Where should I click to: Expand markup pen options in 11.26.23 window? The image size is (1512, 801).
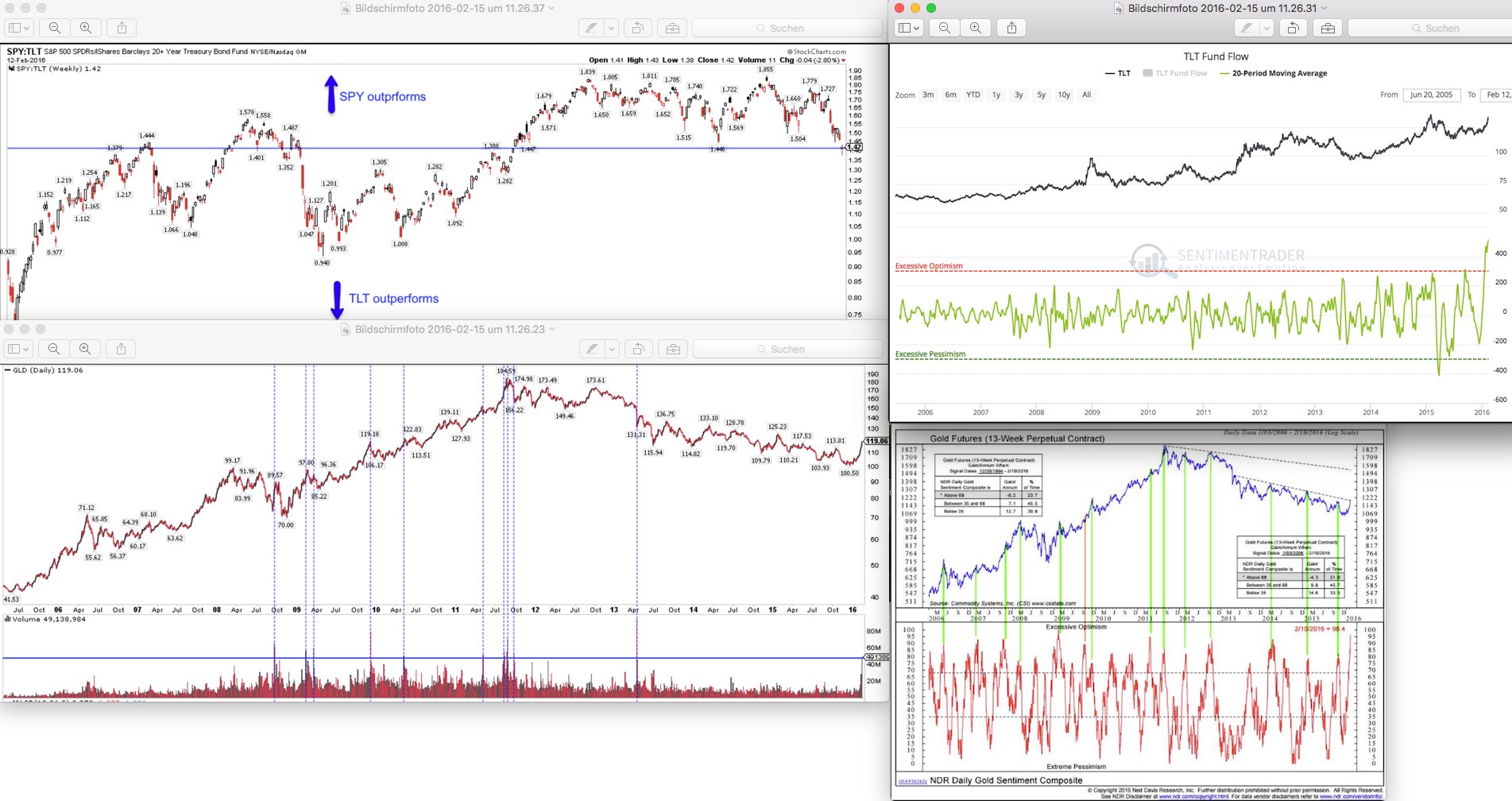tap(612, 349)
